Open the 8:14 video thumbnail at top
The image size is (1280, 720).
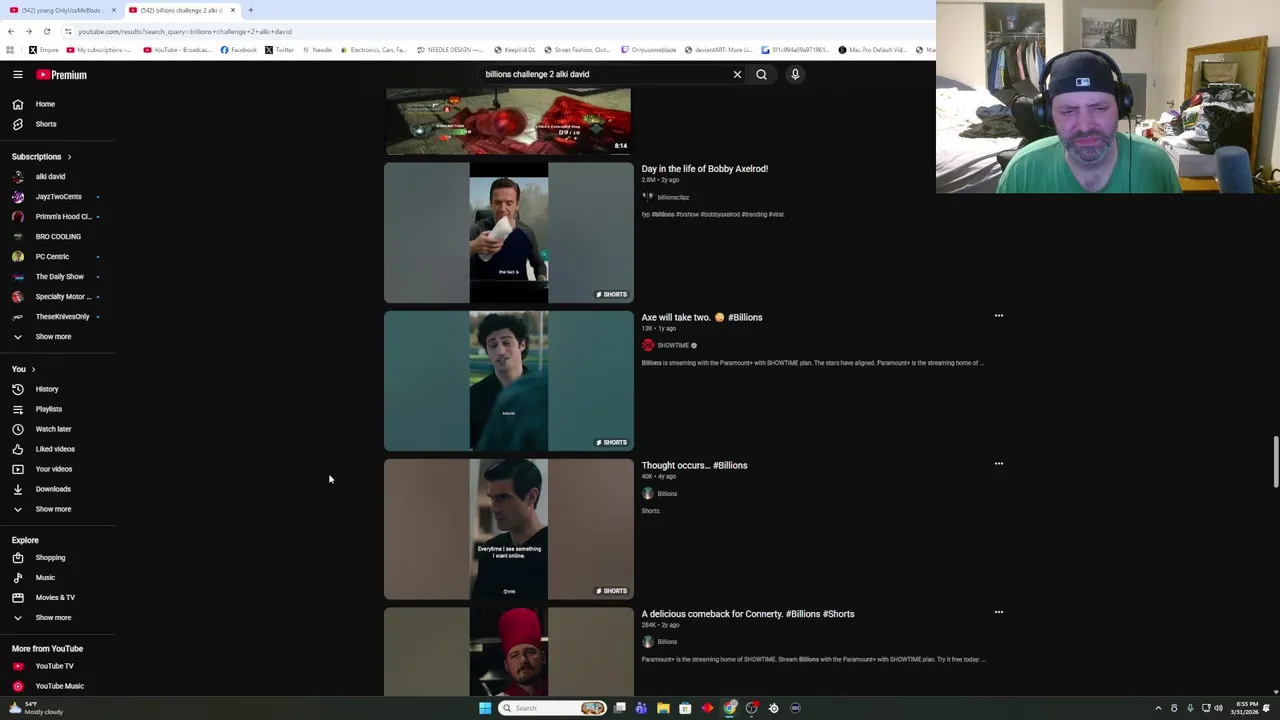tap(508, 121)
